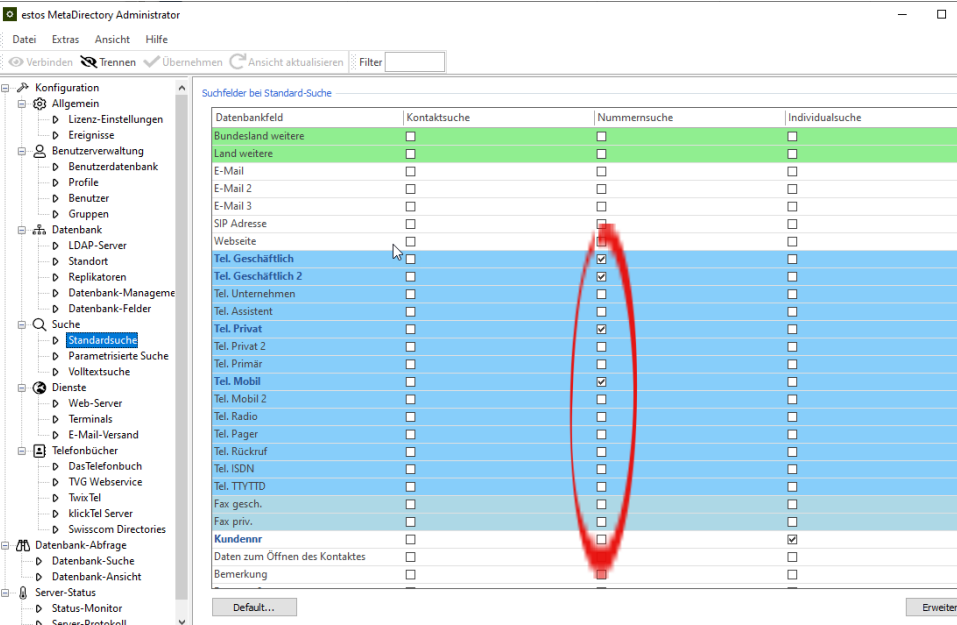The image size is (957, 625).
Task: Enable Kontaktsuche for E-Mail field
Action: (x=410, y=171)
